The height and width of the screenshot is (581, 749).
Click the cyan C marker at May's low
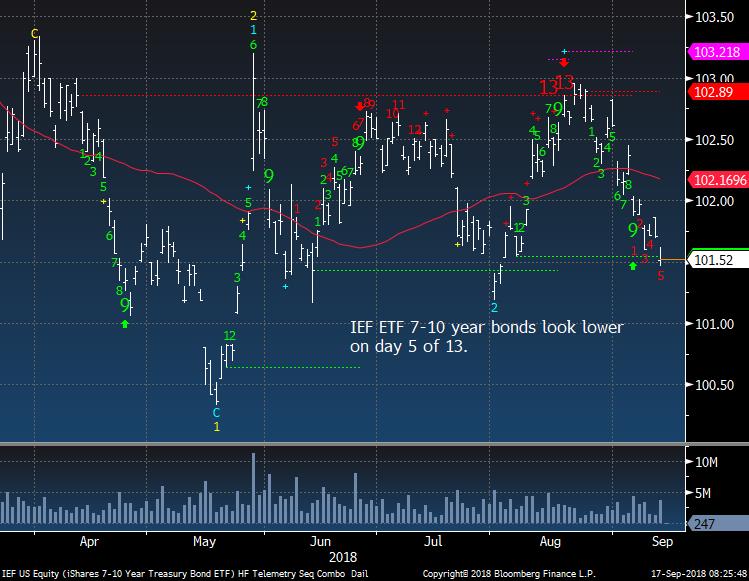point(216,412)
